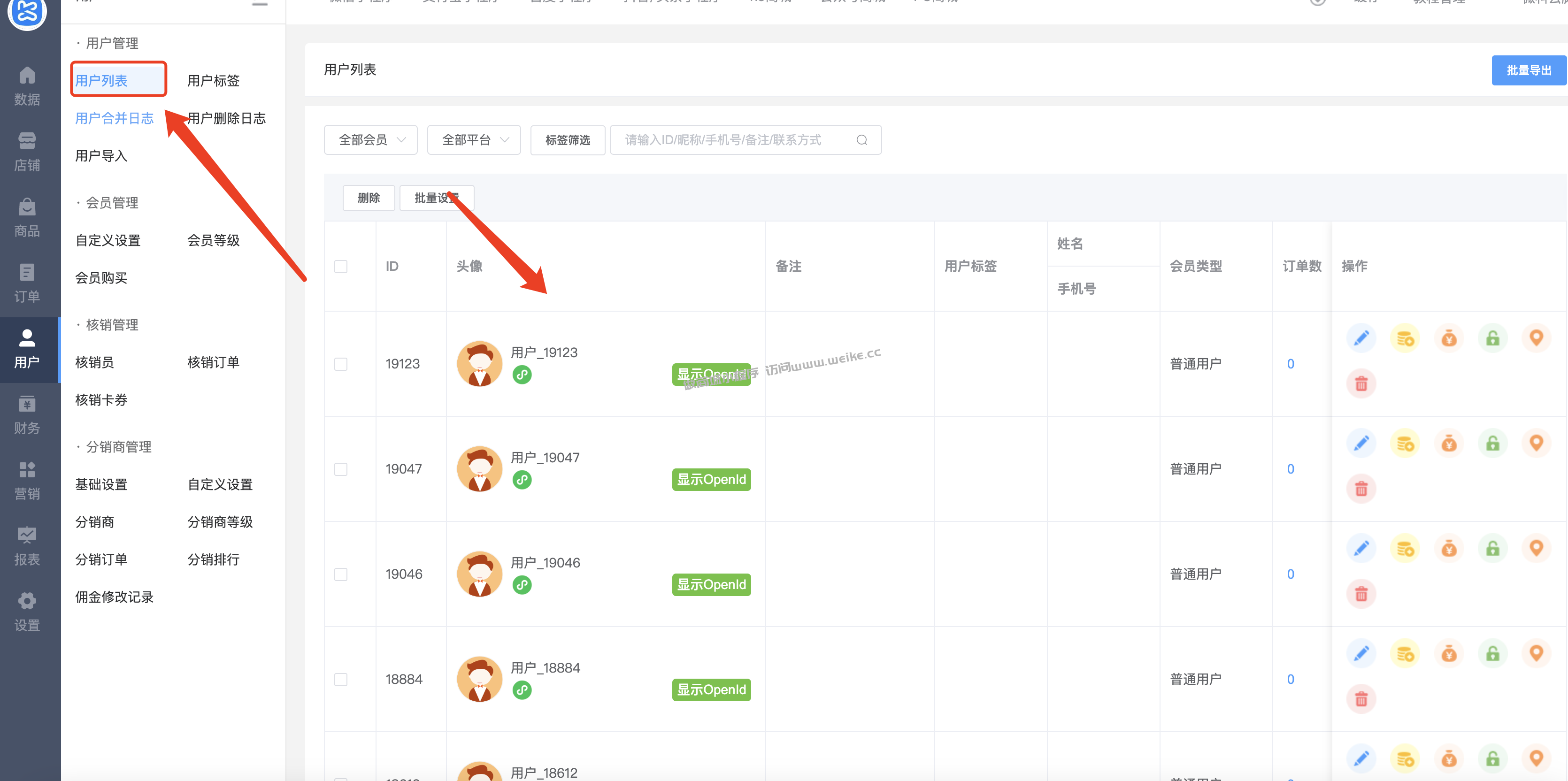Open the 全部平台 dropdown filter

(474, 140)
